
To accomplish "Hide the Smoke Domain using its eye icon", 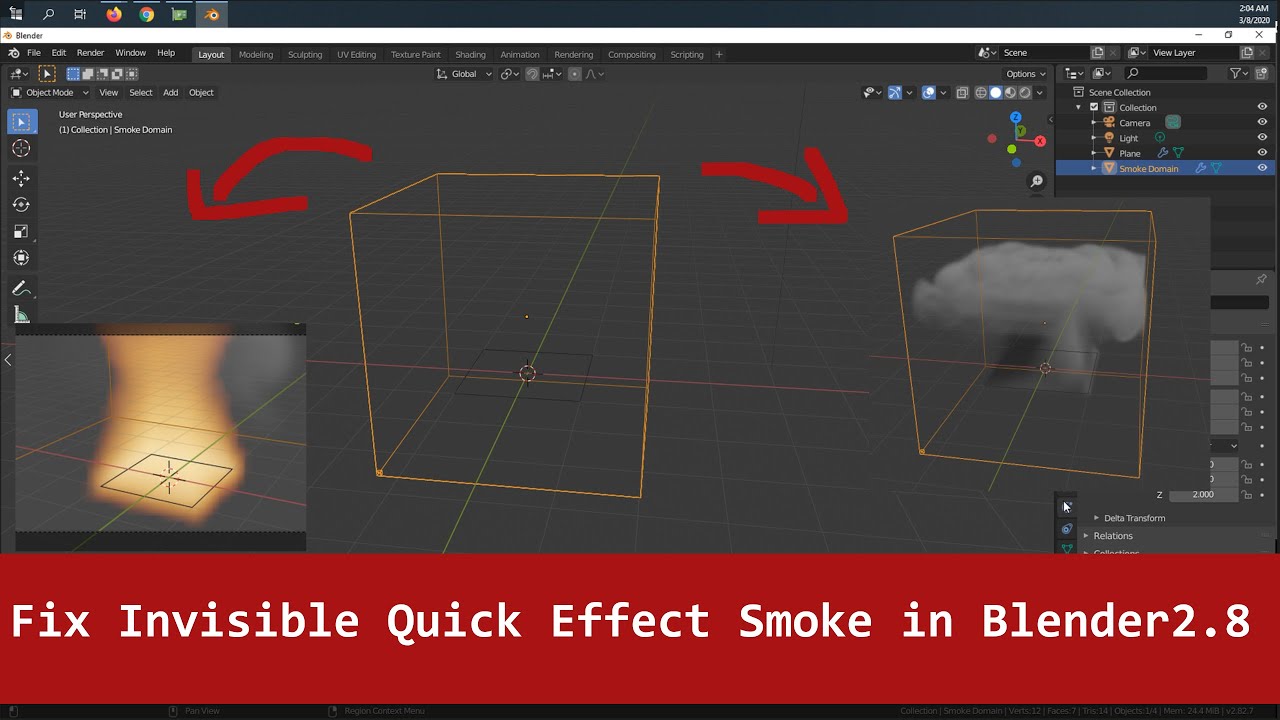I will 1262,168.
